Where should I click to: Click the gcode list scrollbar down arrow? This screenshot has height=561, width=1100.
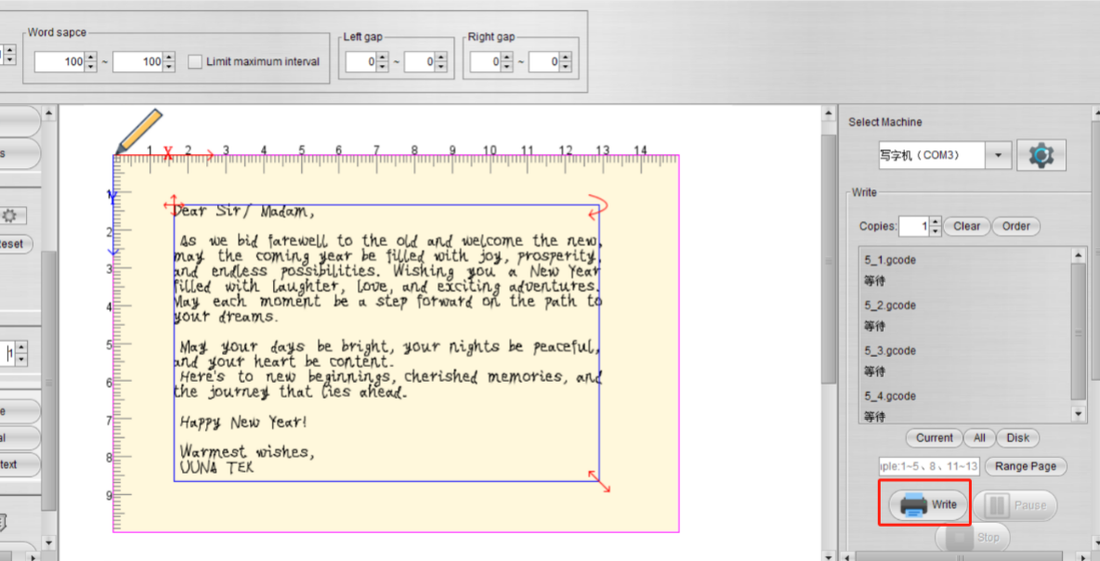click(1079, 415)
